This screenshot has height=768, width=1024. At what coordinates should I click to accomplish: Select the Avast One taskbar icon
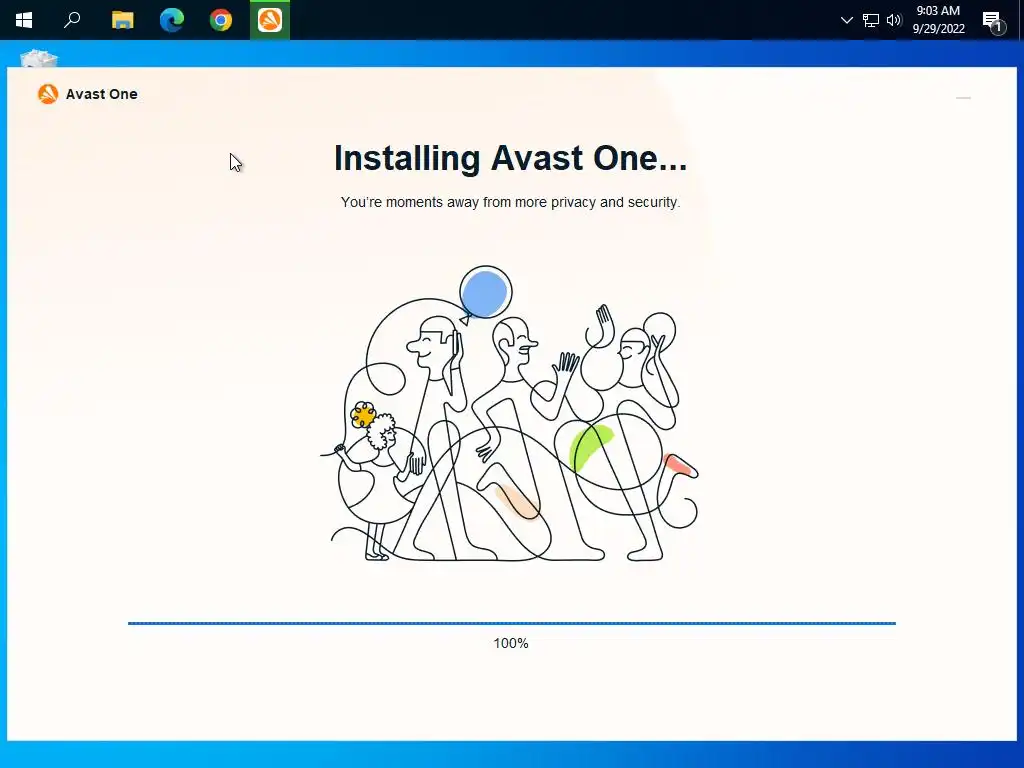(270, 20)
